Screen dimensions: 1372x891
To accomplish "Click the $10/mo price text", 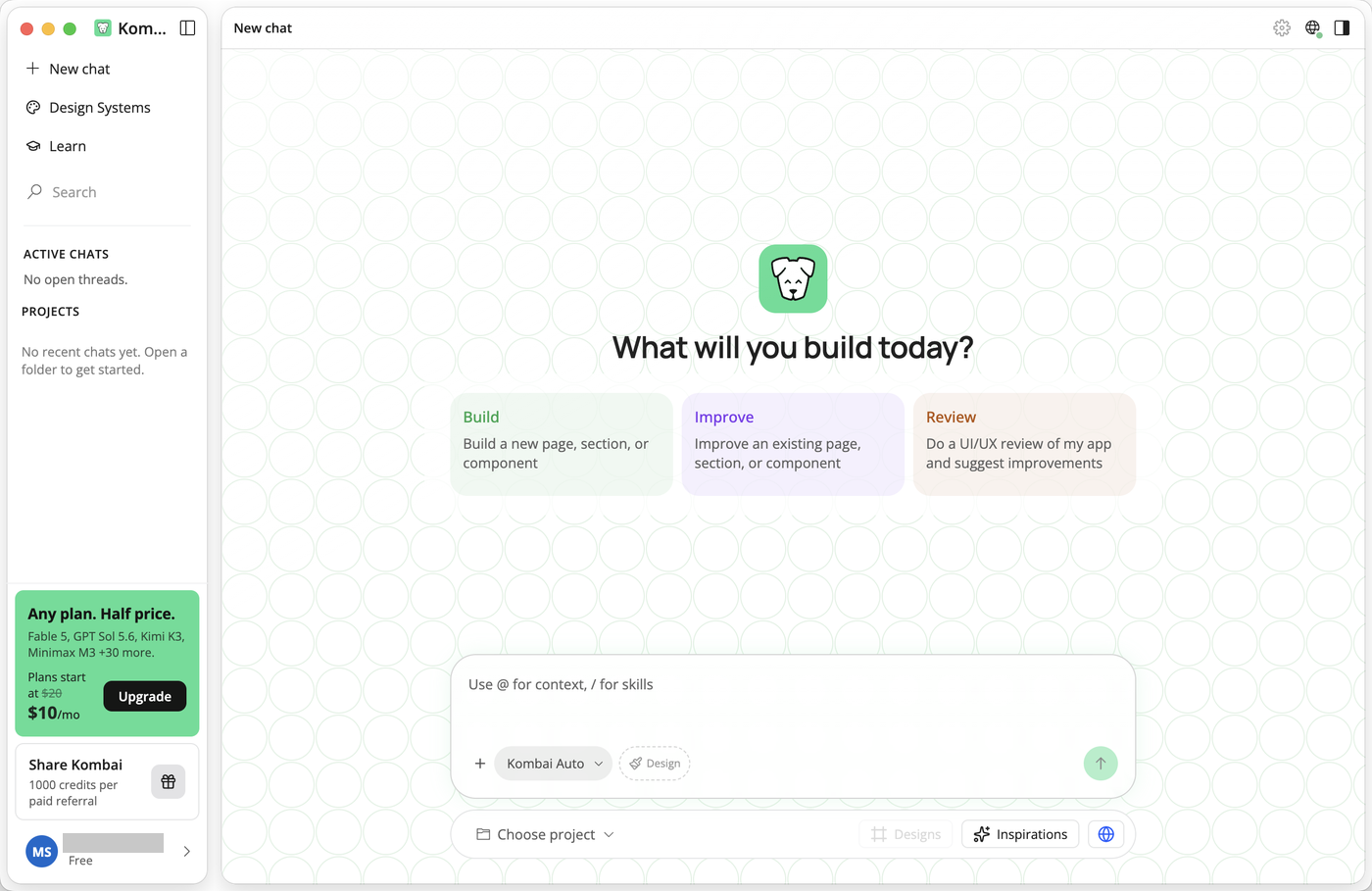I will point(54,714).
